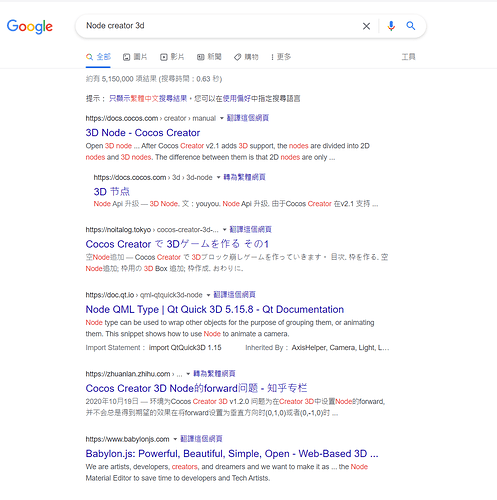Click 翻譯這個網頁 for the noitalog.tokyo result

(x=251, y=229)
